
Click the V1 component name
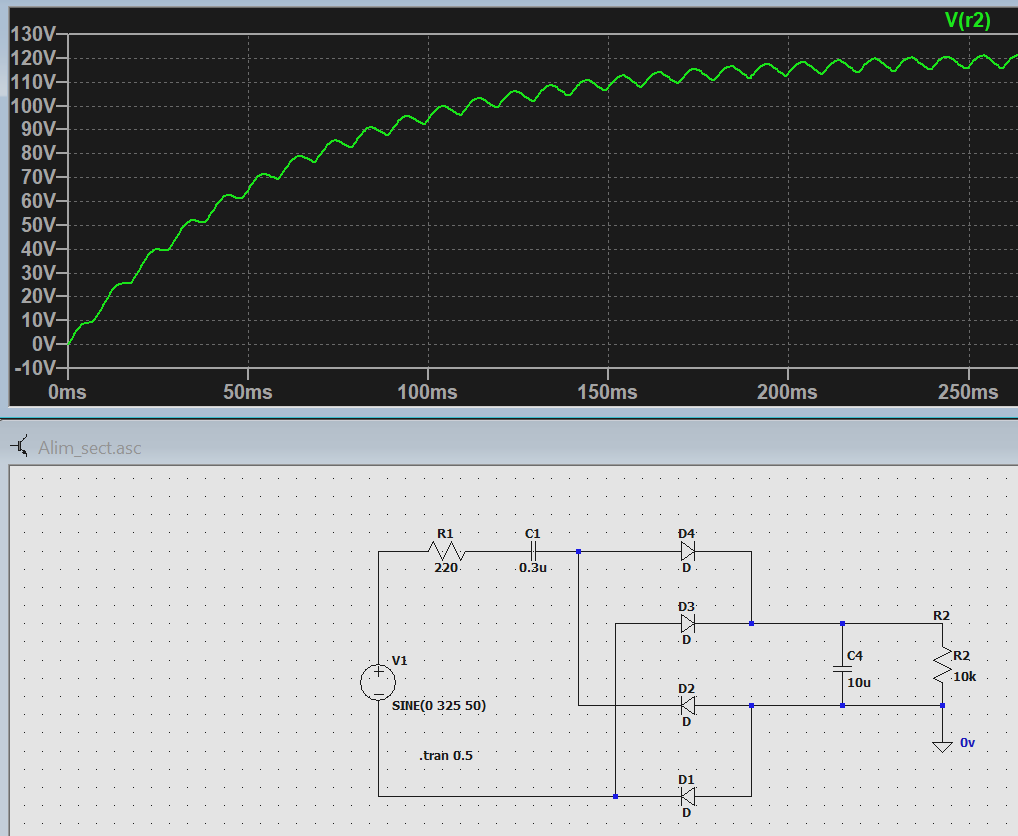pyautogui.click(x=400, y=661)
